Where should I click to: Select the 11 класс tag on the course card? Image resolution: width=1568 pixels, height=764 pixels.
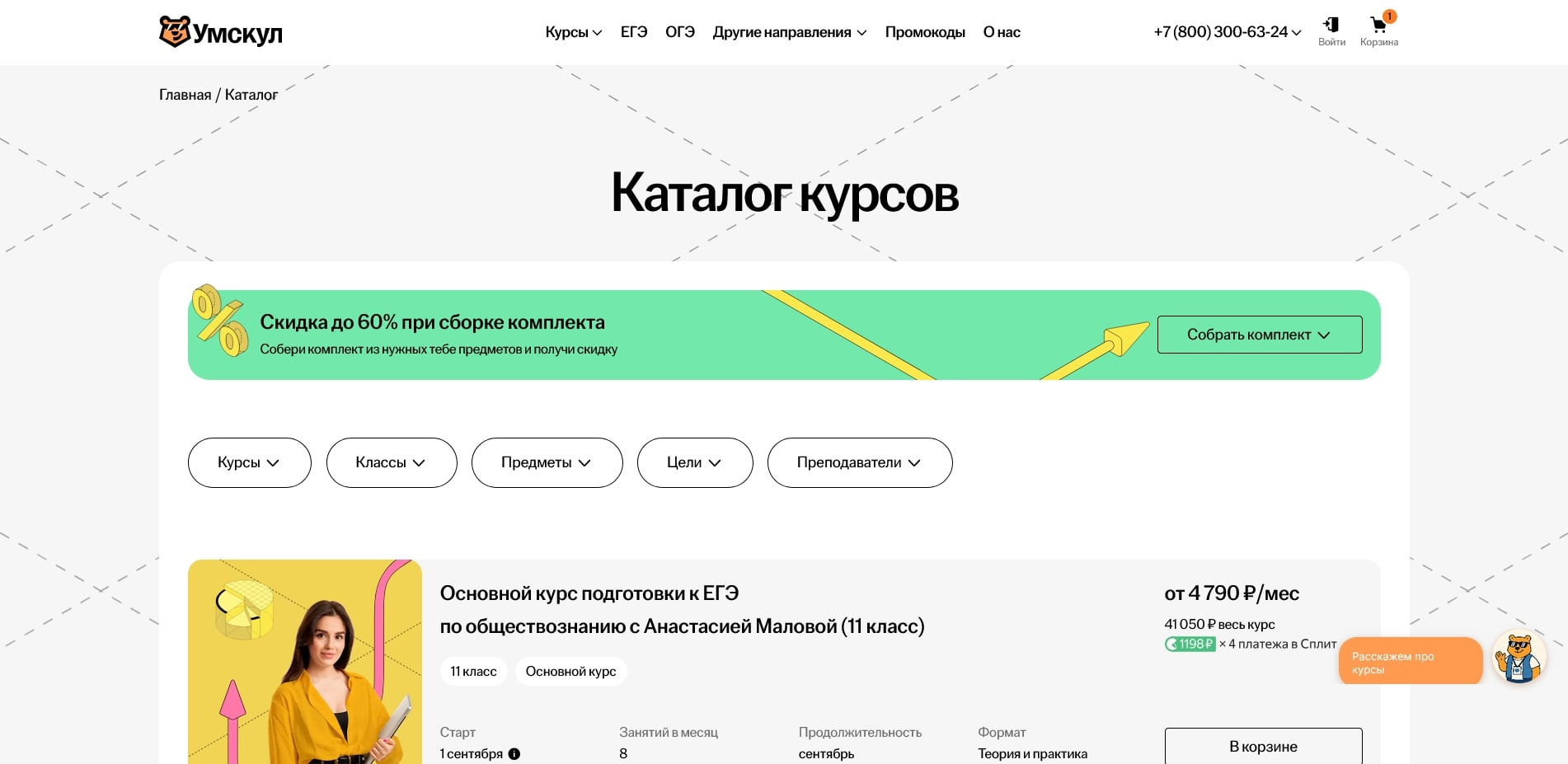473,671
